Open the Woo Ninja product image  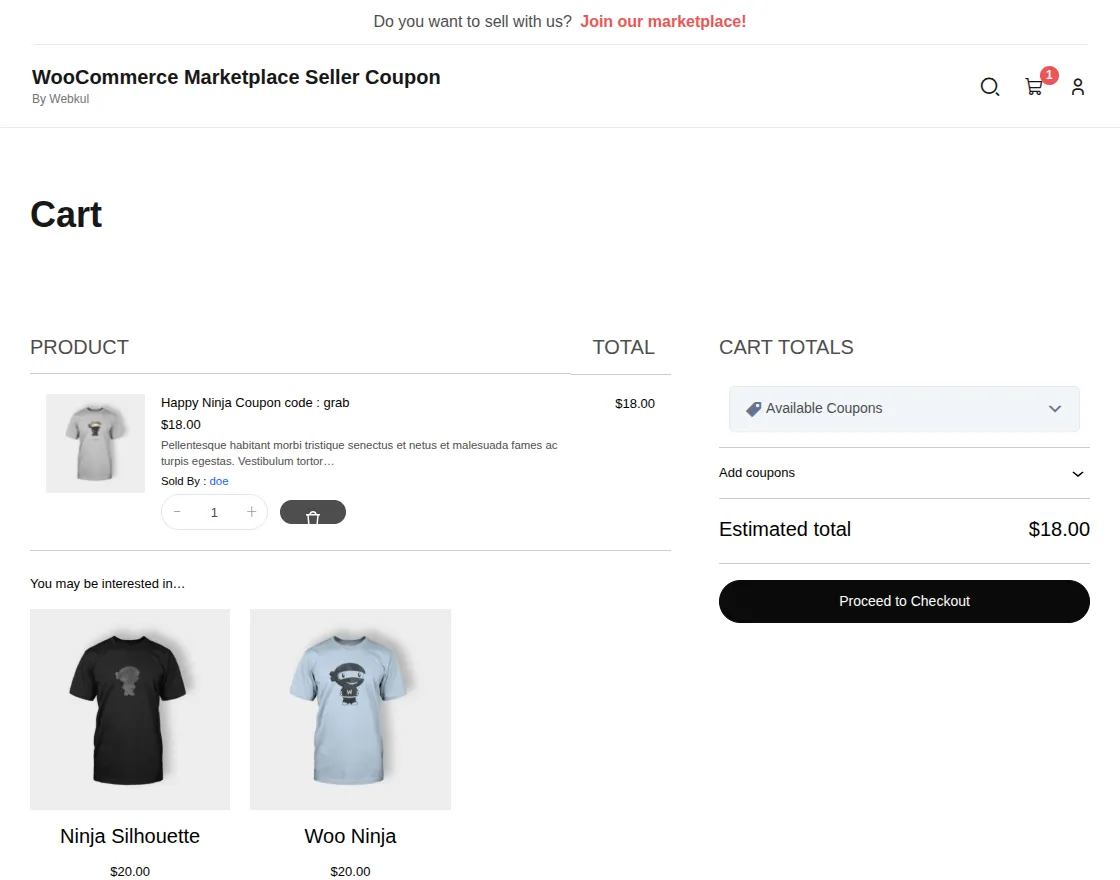[350, 709]
